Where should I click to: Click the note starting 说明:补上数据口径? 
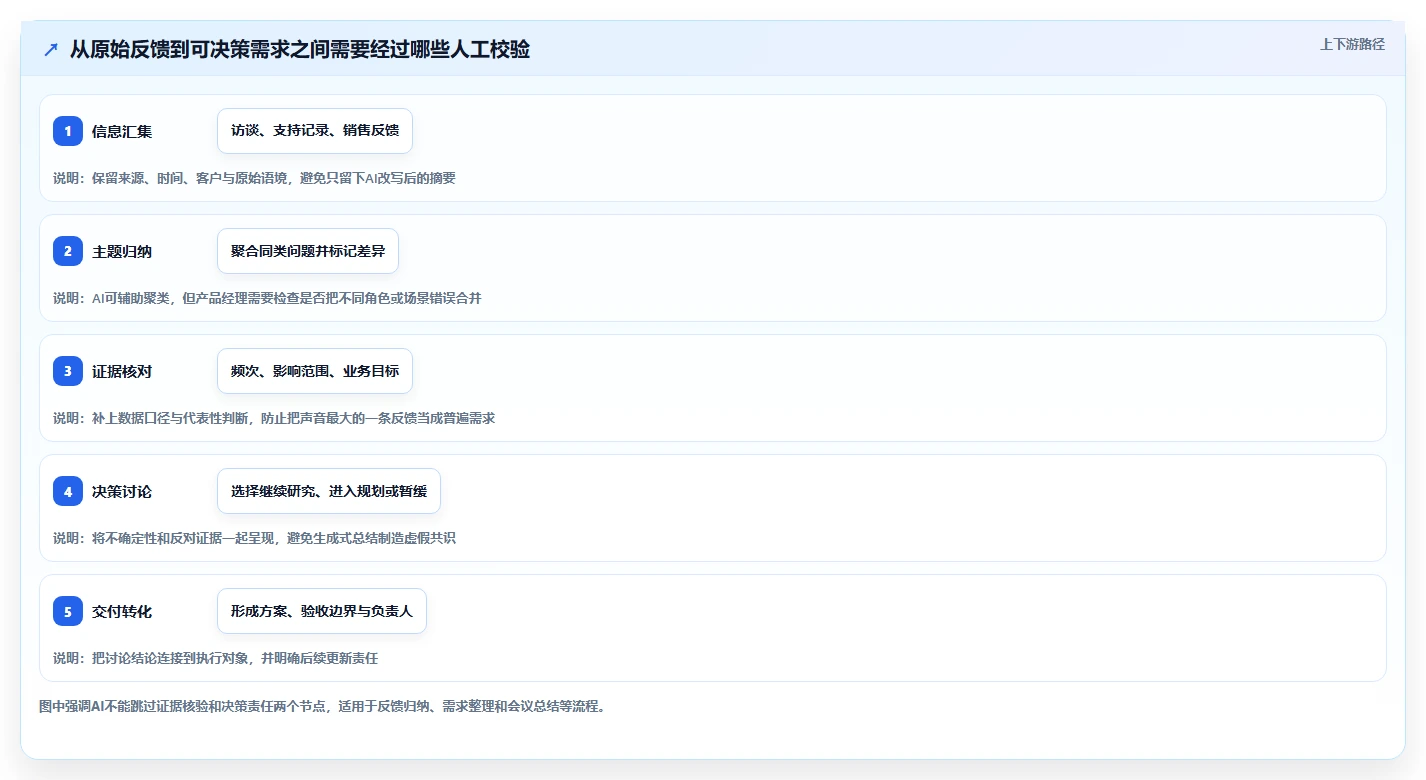pyautogui.click(x=274, y=418)
